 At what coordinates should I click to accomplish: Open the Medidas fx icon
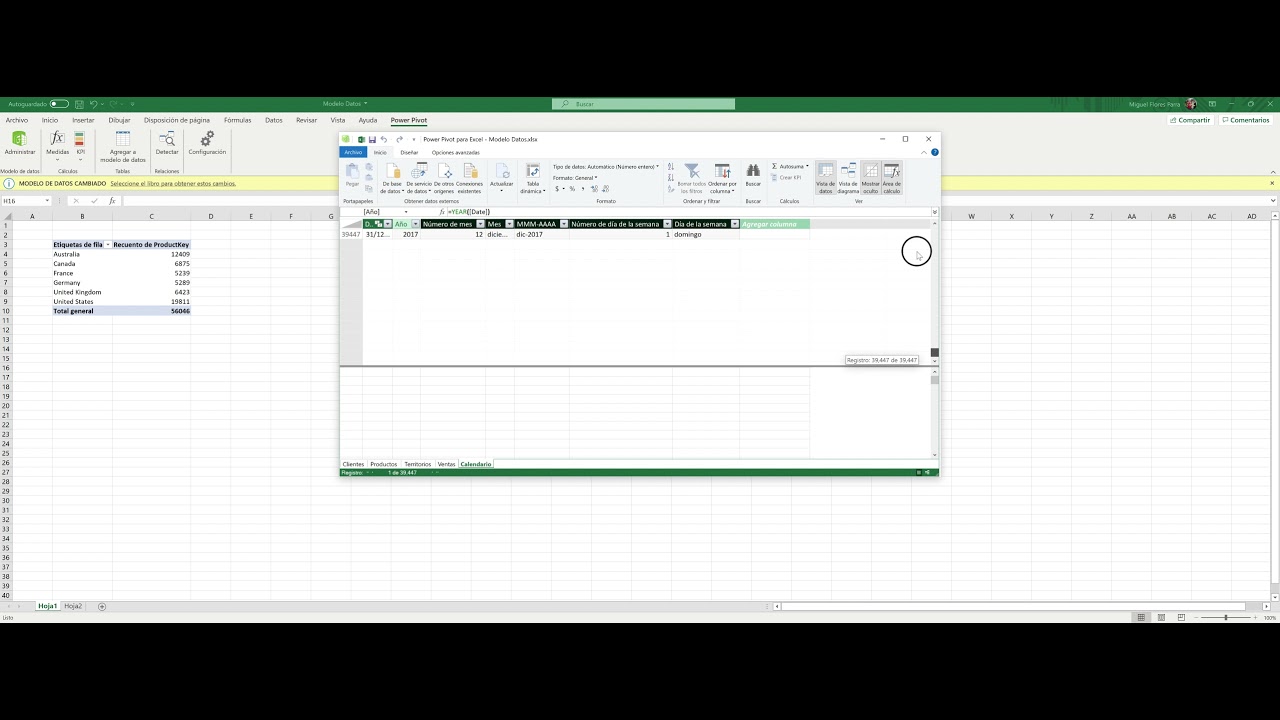point(57,139)
